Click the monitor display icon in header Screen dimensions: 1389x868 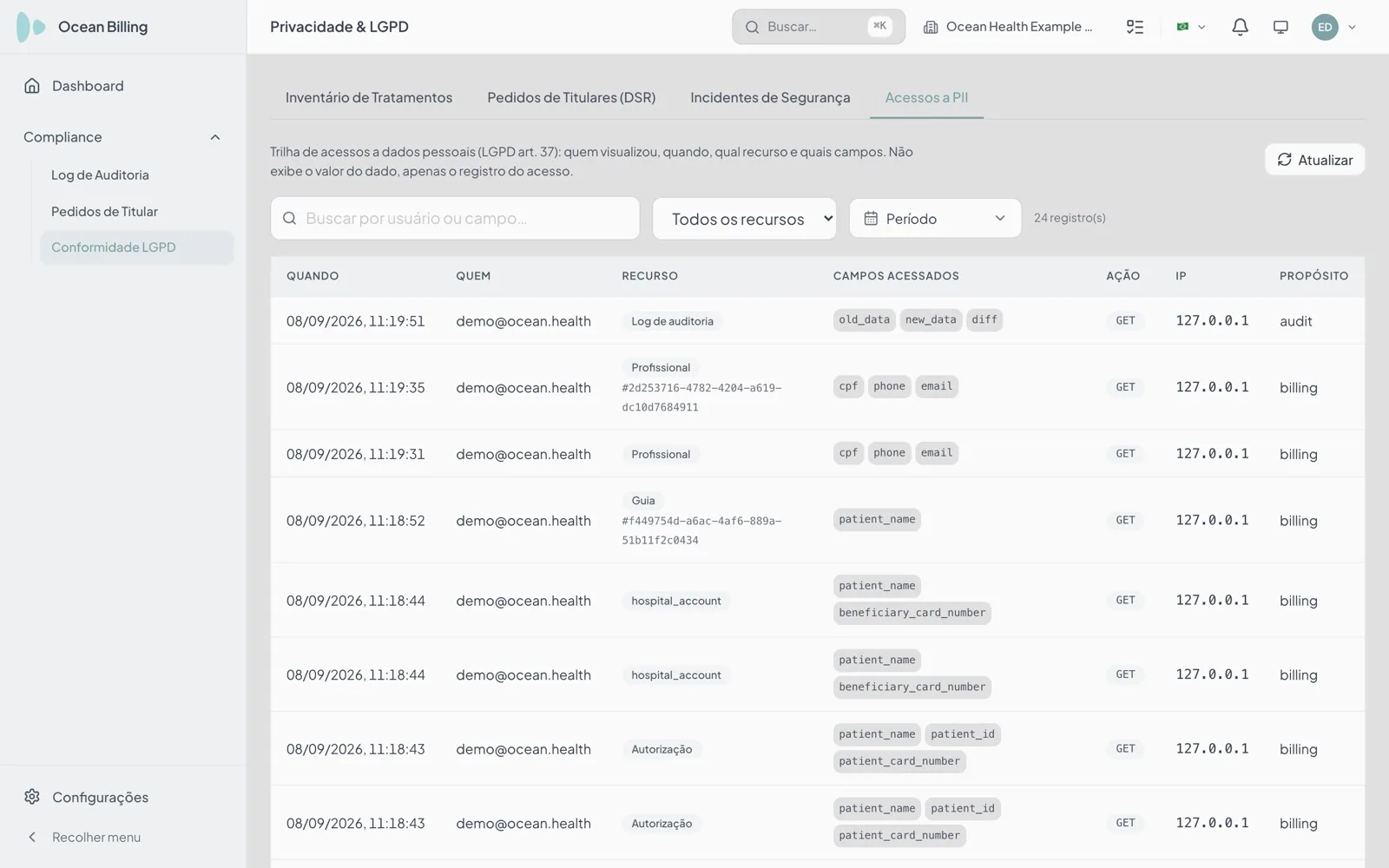[1280, 27]
